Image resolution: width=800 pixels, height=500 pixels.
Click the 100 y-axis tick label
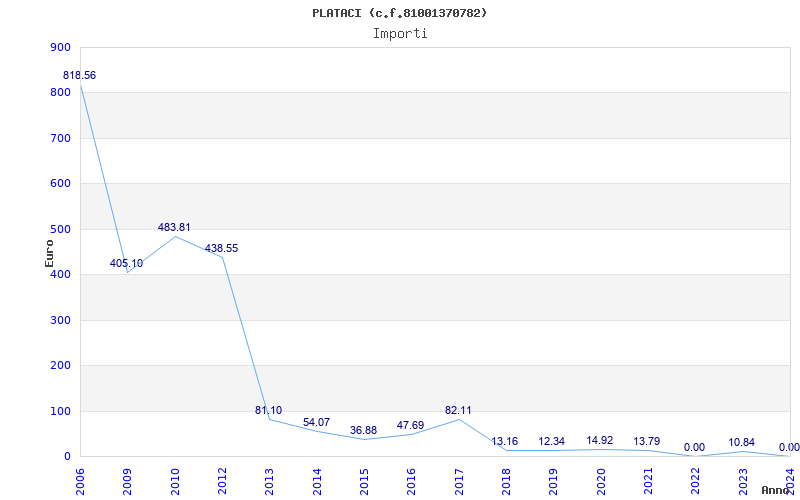click(x=60, y=411)
